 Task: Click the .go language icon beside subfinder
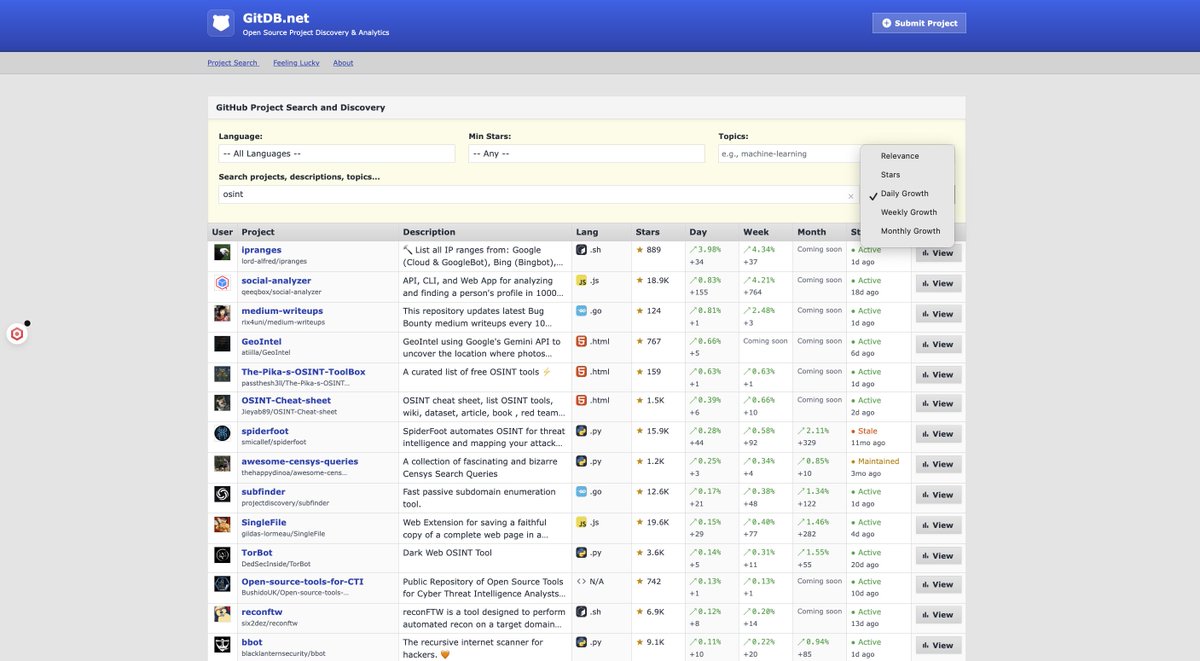pyautogui.click(x=582, y=492)
